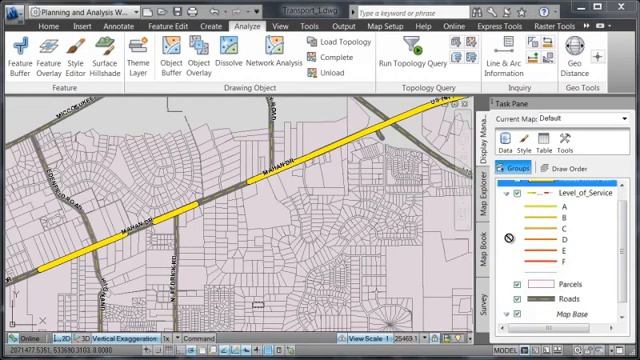640x360 pixels.
Task: Open the Help question mark icon
Action: [544, 12]
